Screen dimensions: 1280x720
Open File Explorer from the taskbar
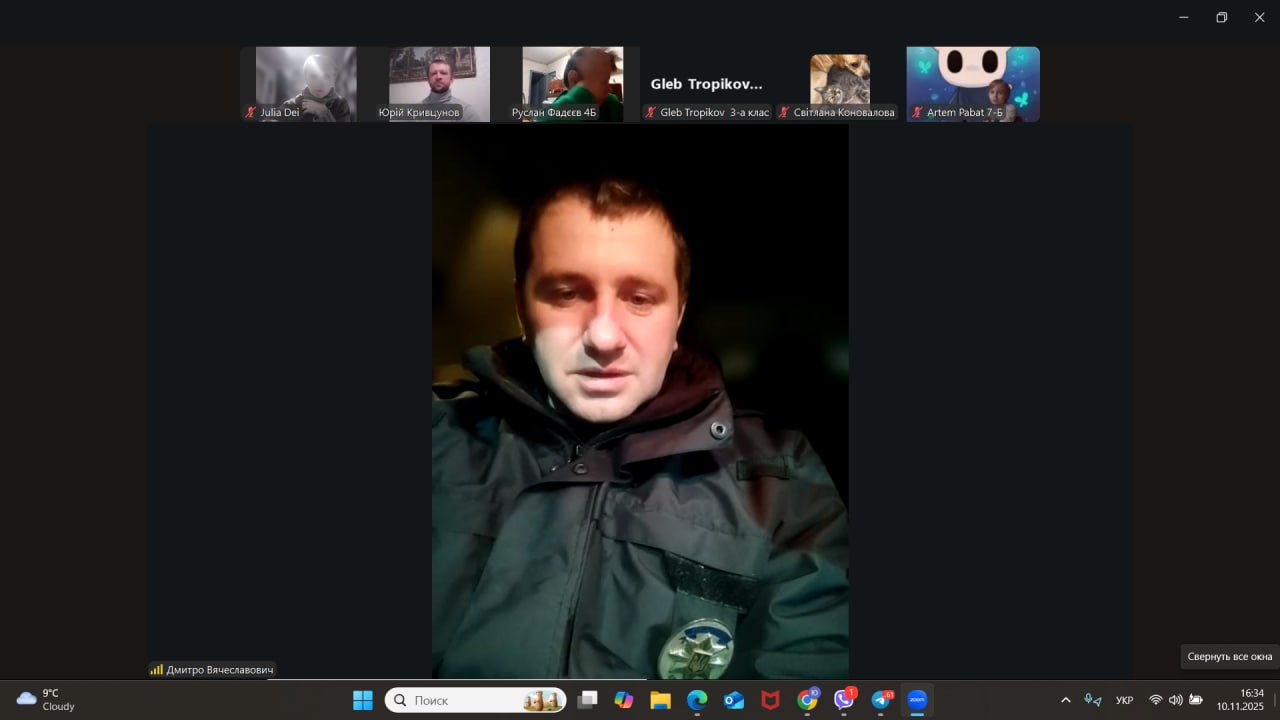point(660,700)
